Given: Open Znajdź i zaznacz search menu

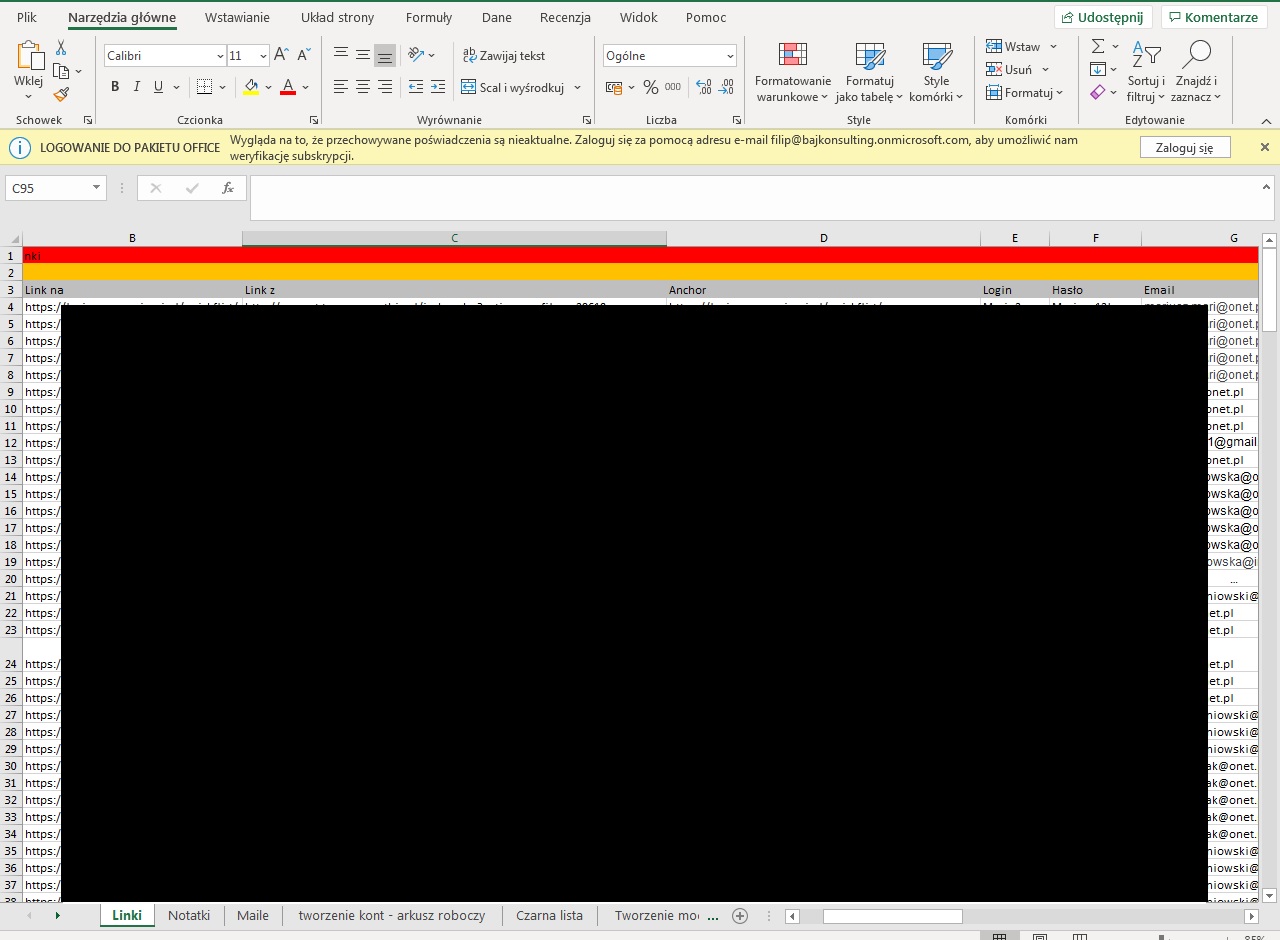Looking at the screenshot, I should [1197, 73].
